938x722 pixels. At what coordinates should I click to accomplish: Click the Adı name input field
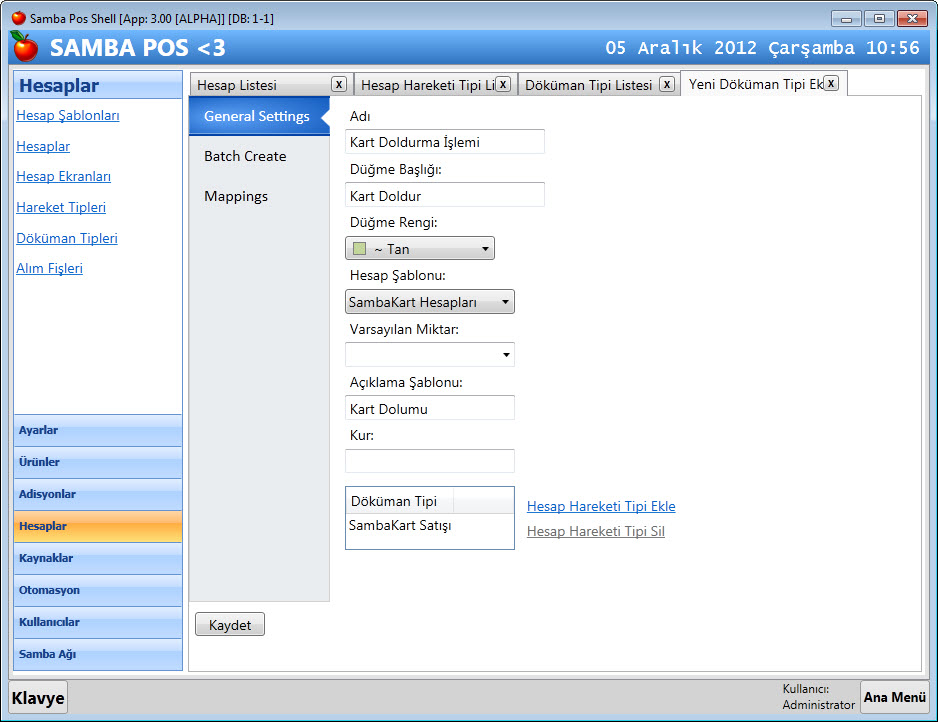[x=445, y=142]
